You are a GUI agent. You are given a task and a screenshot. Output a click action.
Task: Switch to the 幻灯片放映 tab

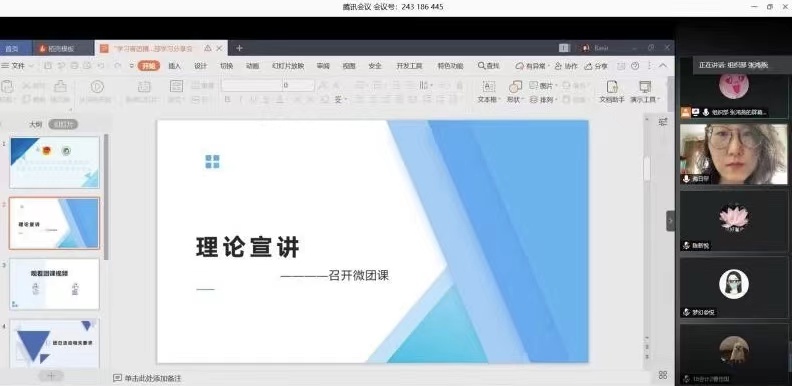(x=288, y=66)
